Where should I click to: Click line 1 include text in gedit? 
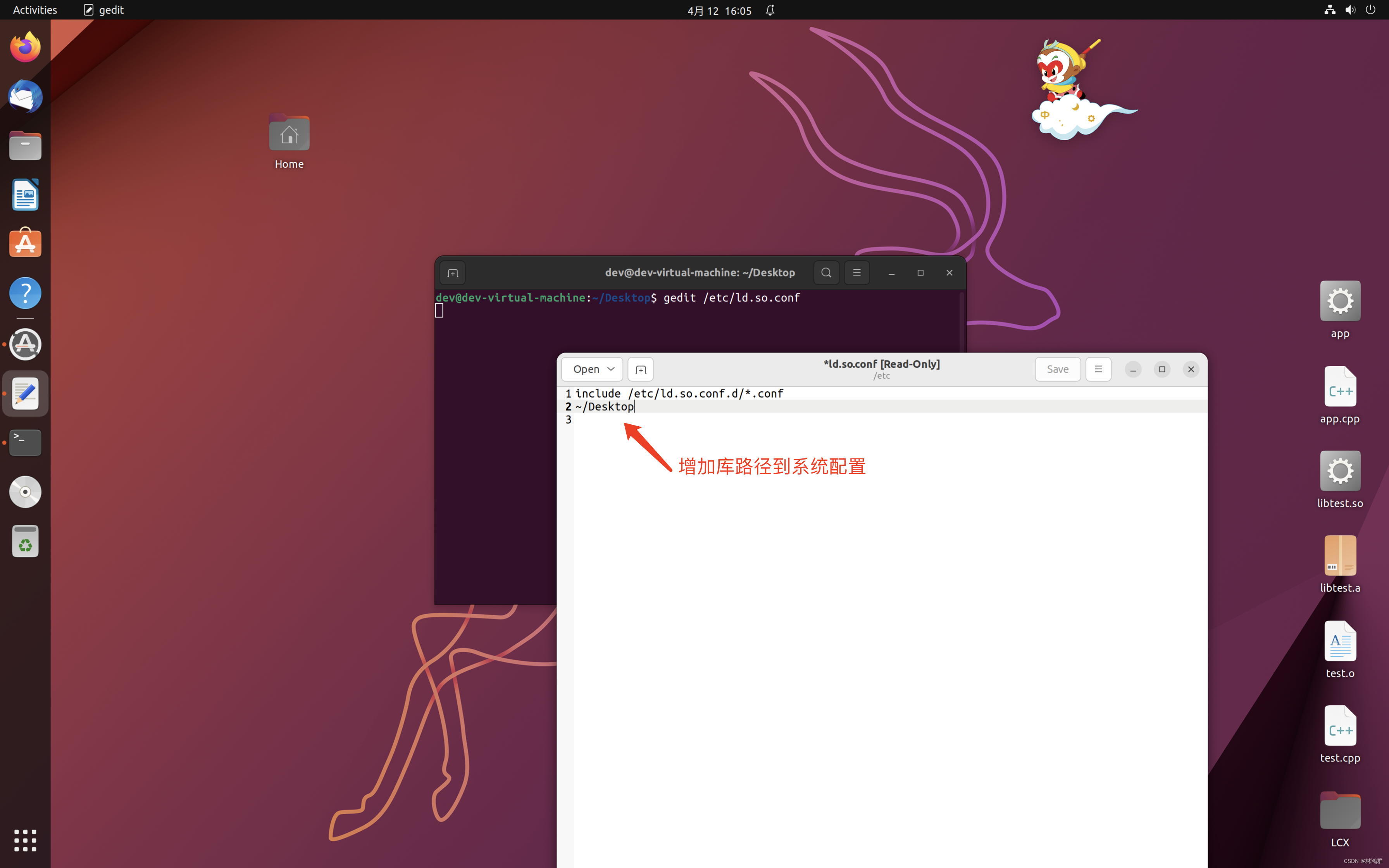[x=679, y=393]
